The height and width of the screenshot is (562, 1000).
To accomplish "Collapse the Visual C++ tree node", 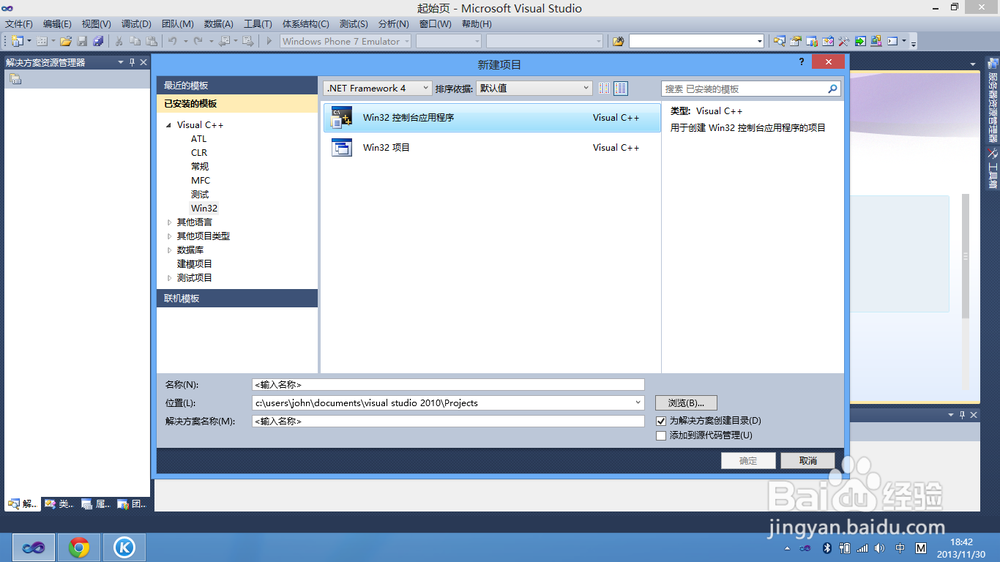I will click(x=169, y=125).
